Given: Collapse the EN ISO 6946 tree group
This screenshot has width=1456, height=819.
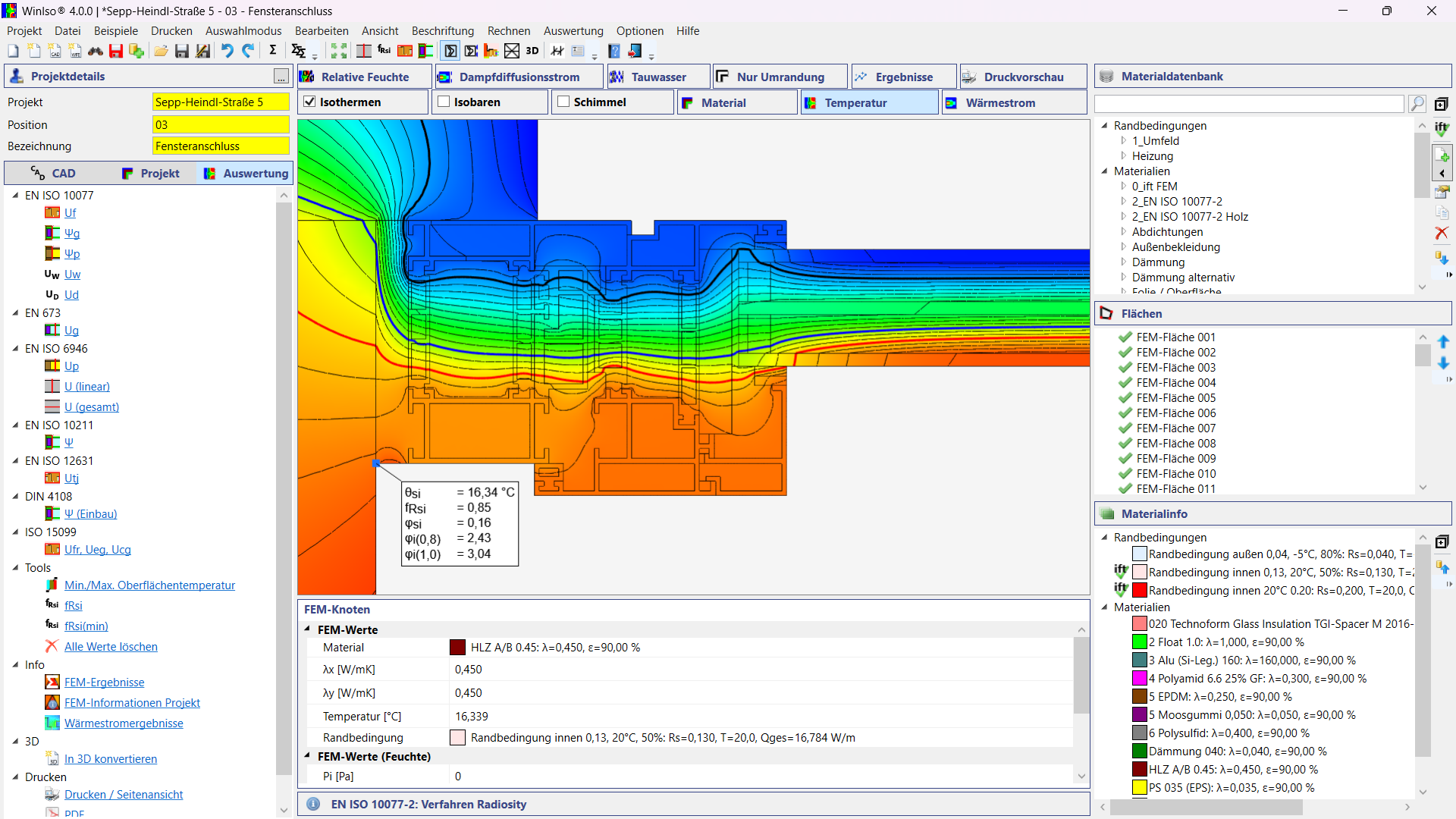Looking at the screenshot, I should point(15,349).
